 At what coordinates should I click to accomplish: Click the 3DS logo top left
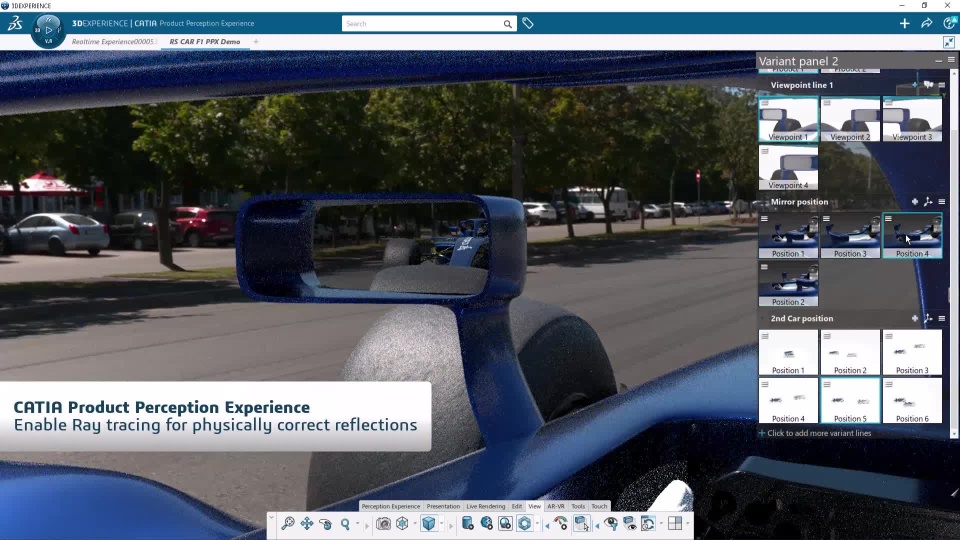(x=15, y=23)
